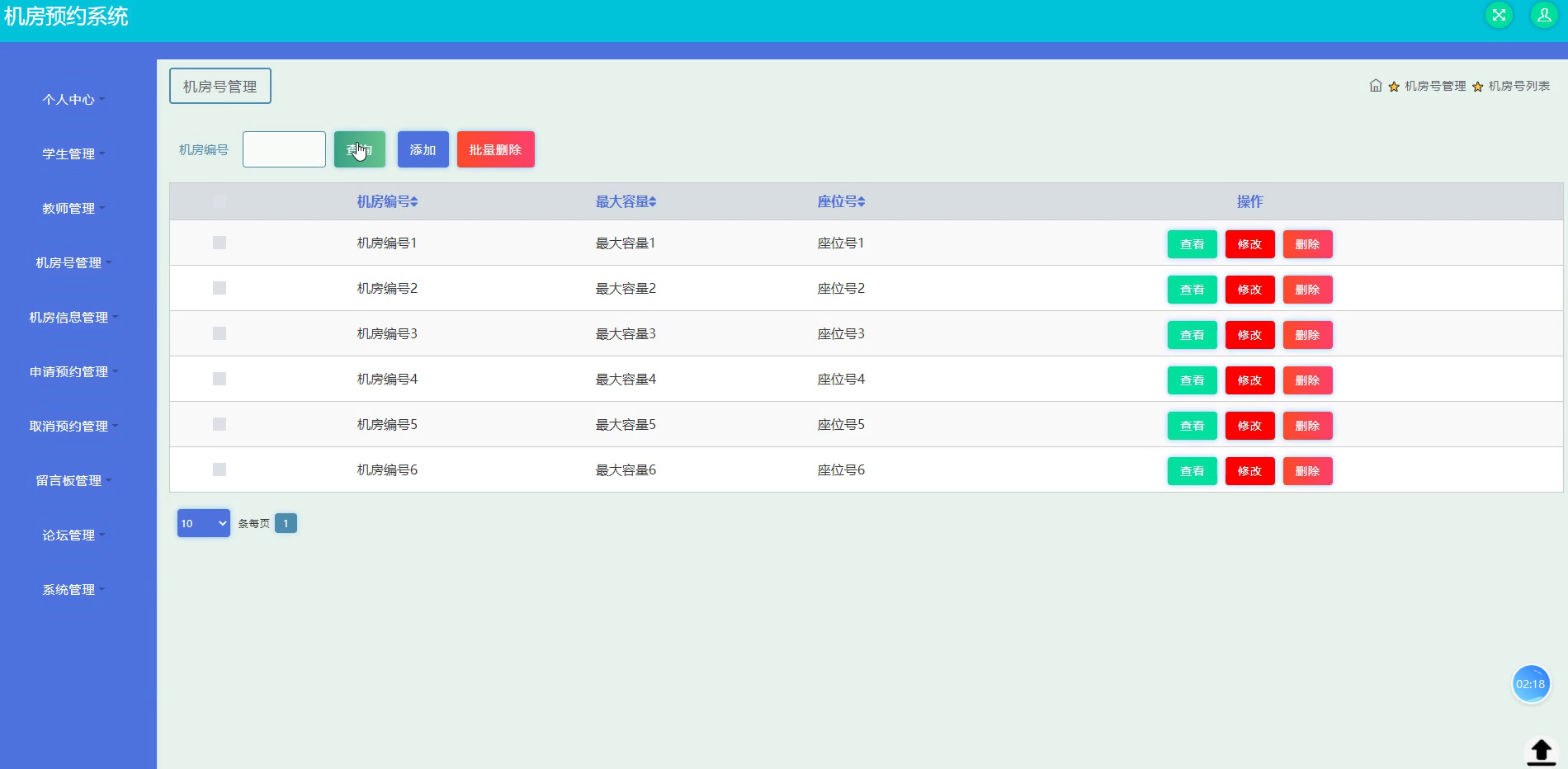Delete the 机房编号6 row
This screenshot has height=769, width=1568.
(1308, 471)
